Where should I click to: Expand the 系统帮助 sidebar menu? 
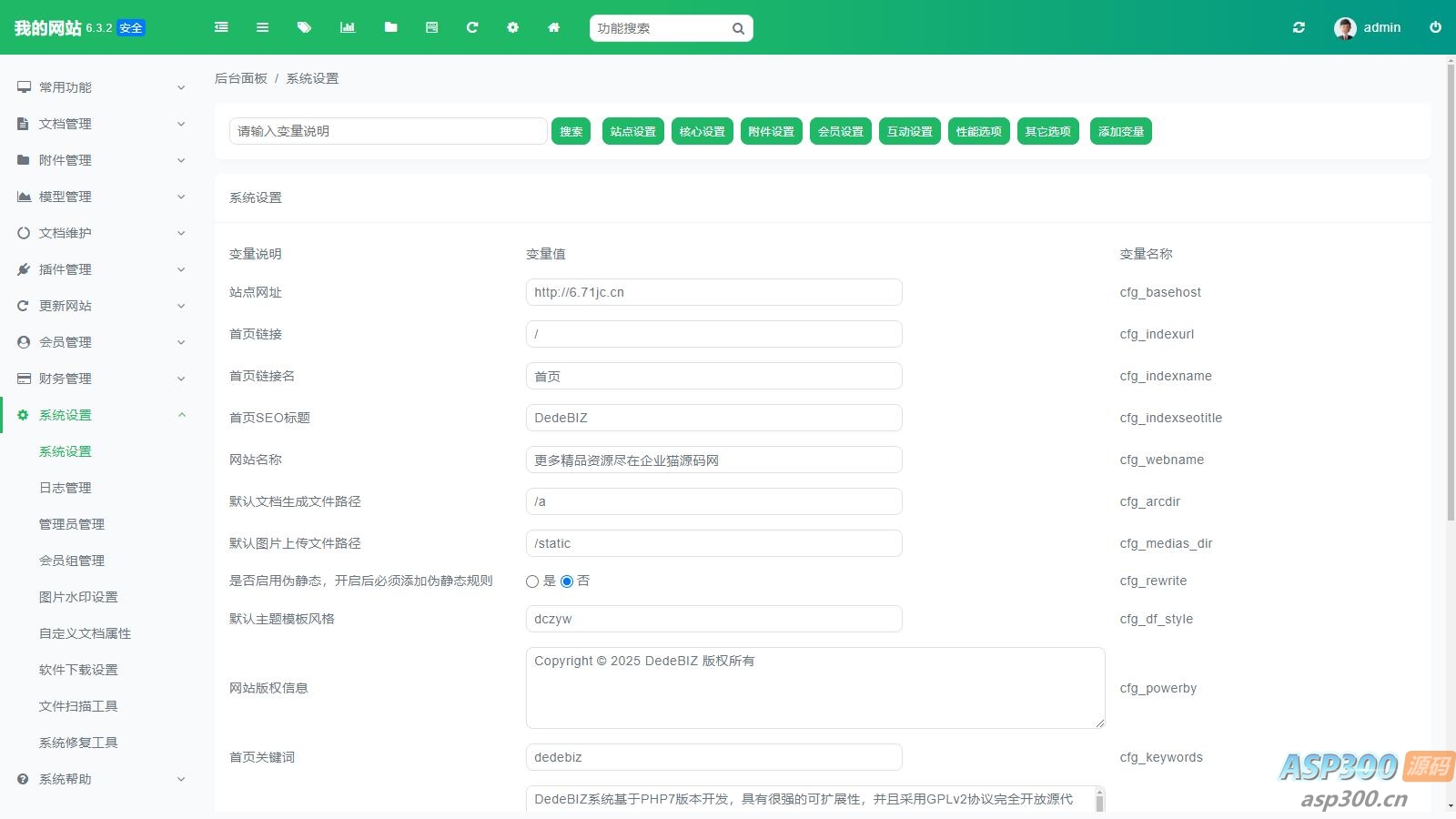click(100, 779)
